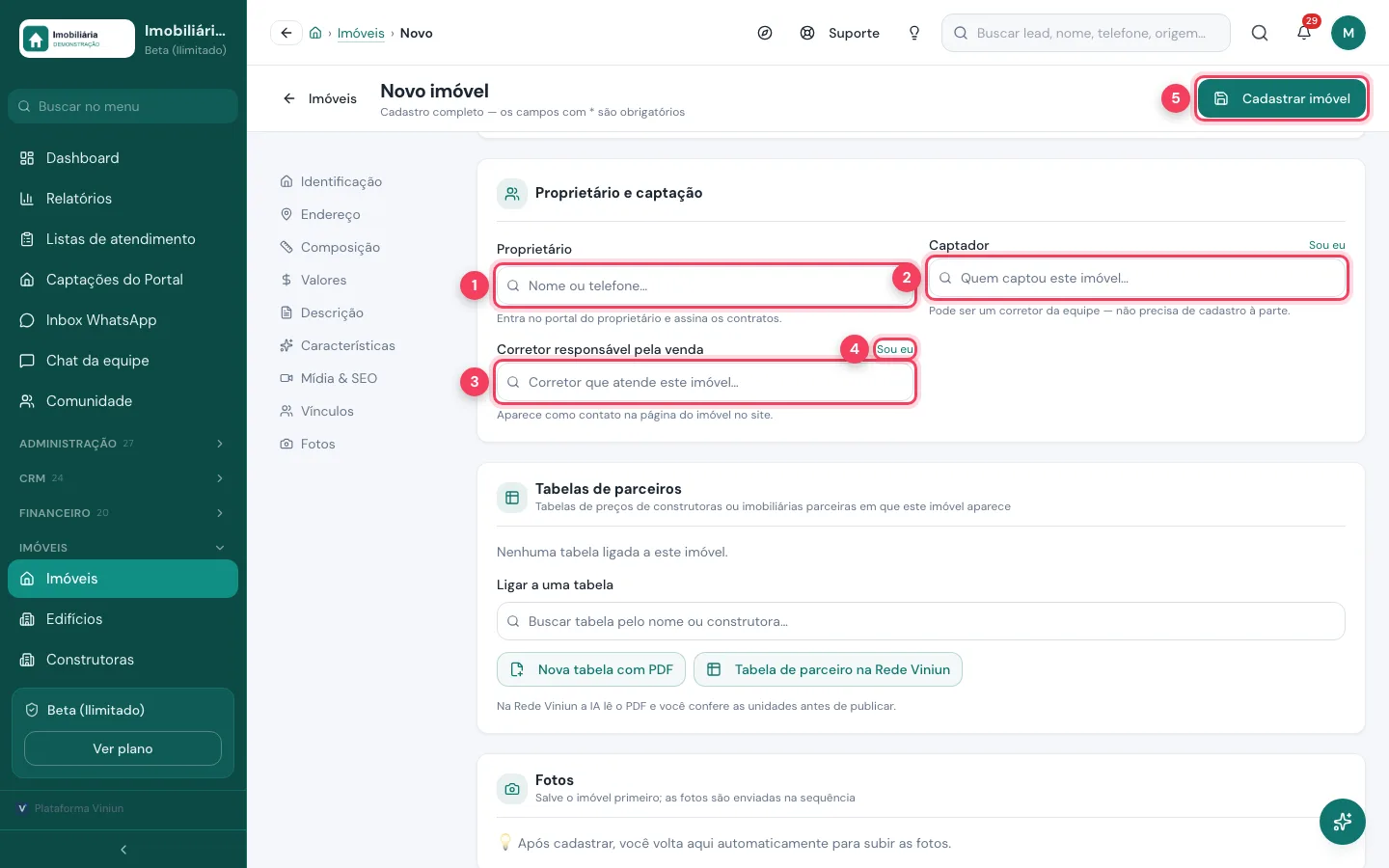1389x868 pixels.
Task: Jump to the Mídia & SEO section
Action: [x=329, y=378]
